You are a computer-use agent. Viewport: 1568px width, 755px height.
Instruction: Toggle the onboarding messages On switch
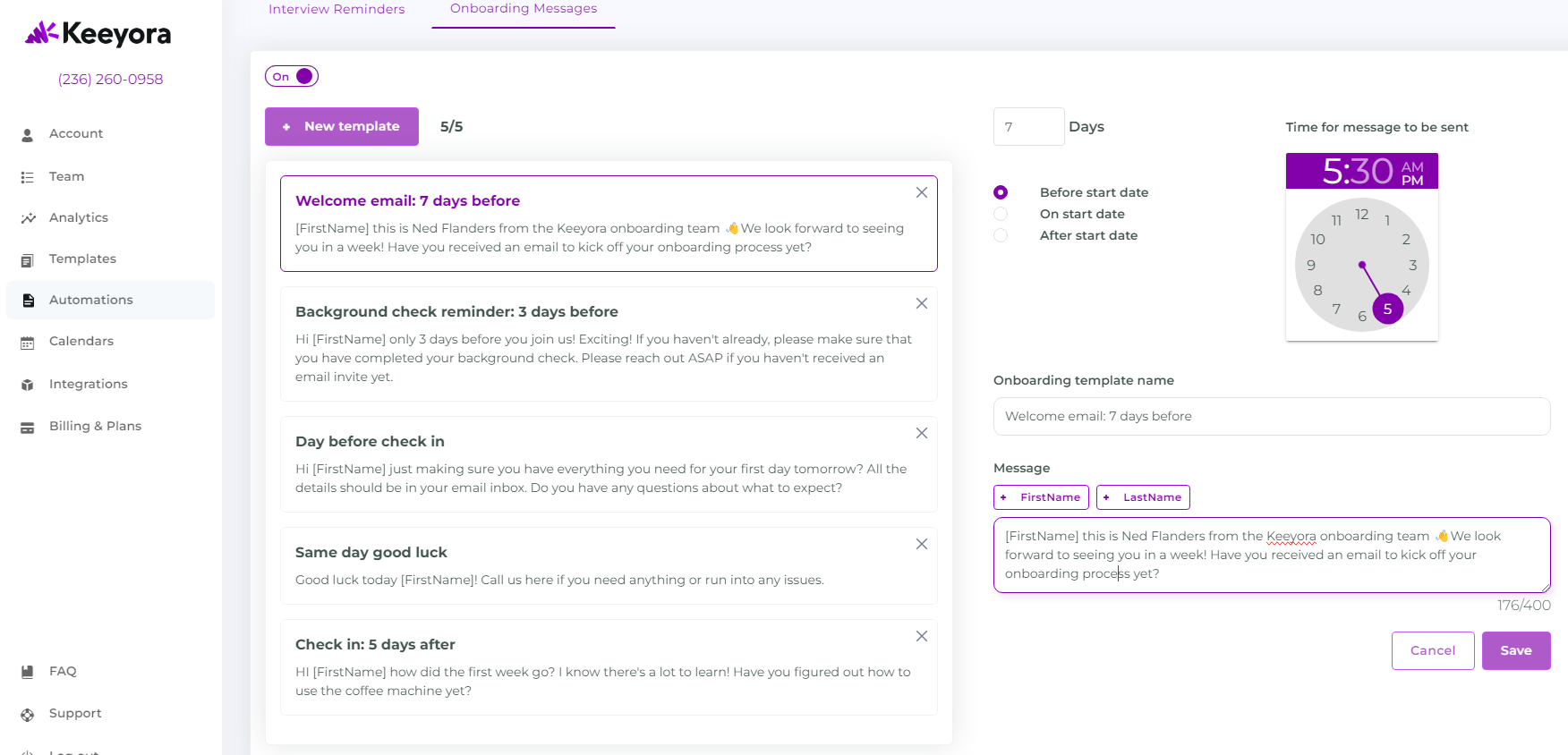[292, 76]
